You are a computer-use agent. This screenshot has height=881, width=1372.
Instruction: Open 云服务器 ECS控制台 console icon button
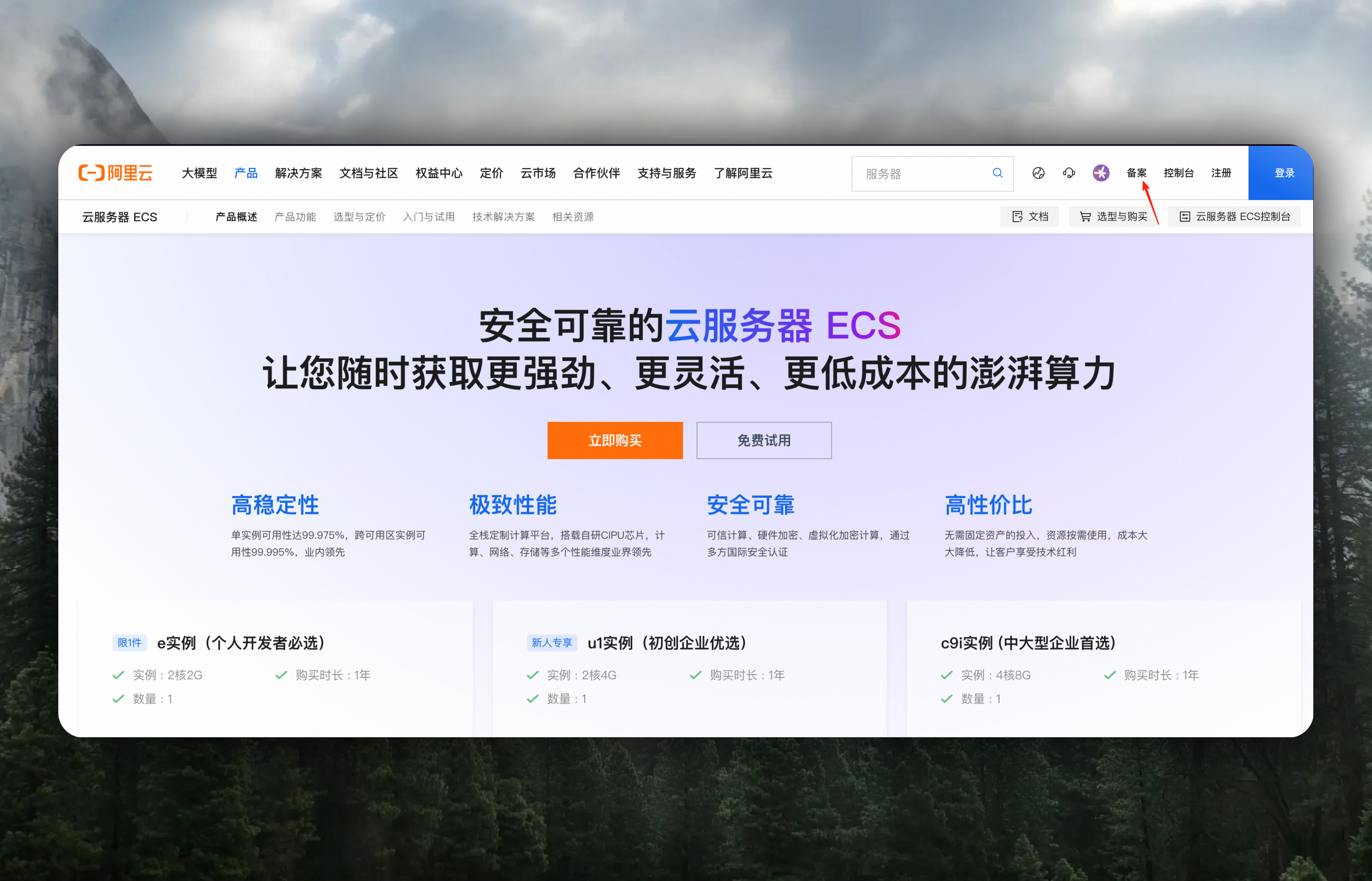(1235, 217)
